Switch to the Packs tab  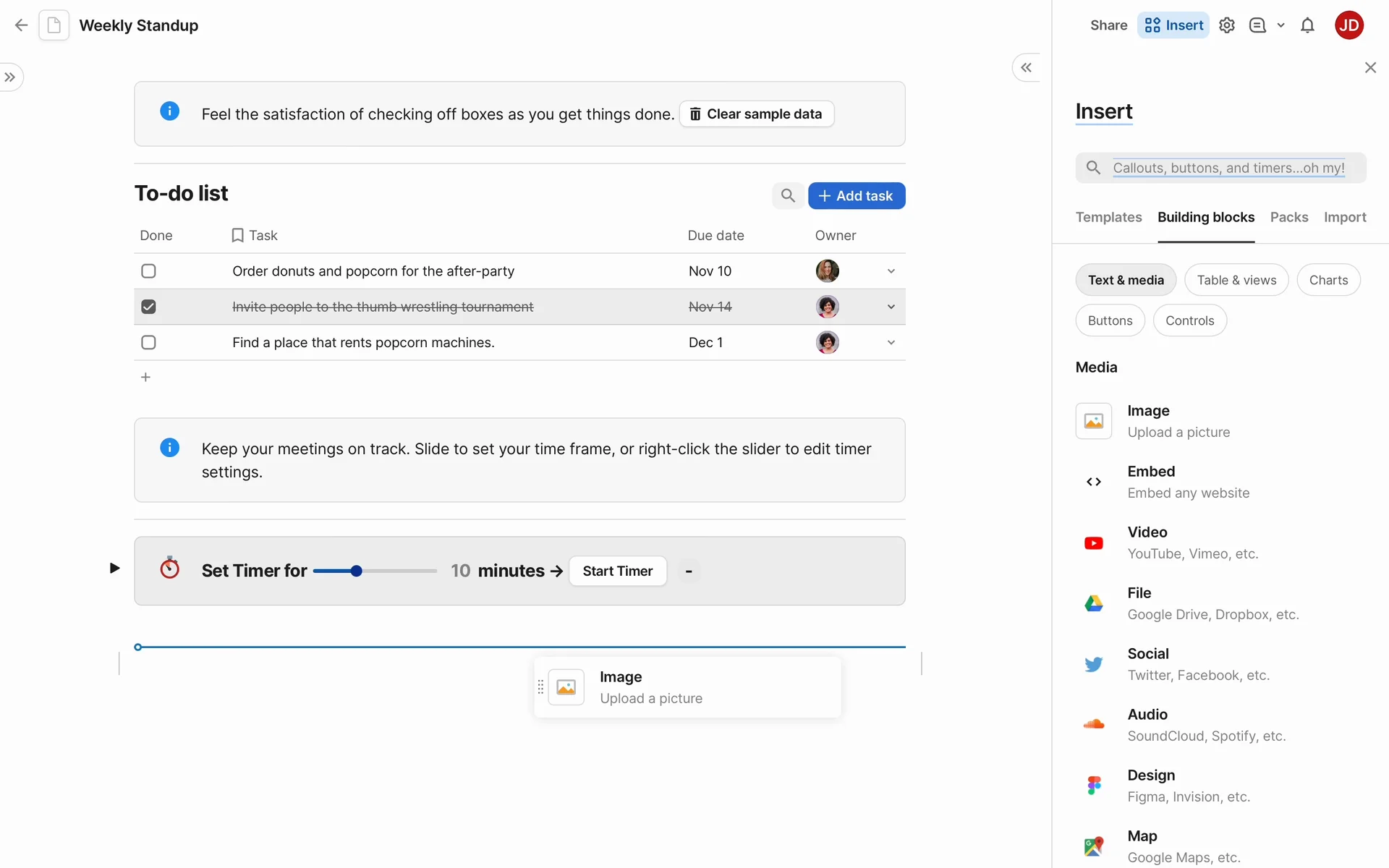coord(1289,217)
